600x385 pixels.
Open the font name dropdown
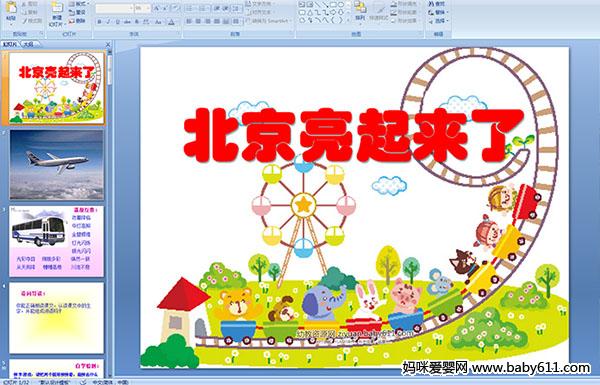pyautogui.click(x=131, y=8)
